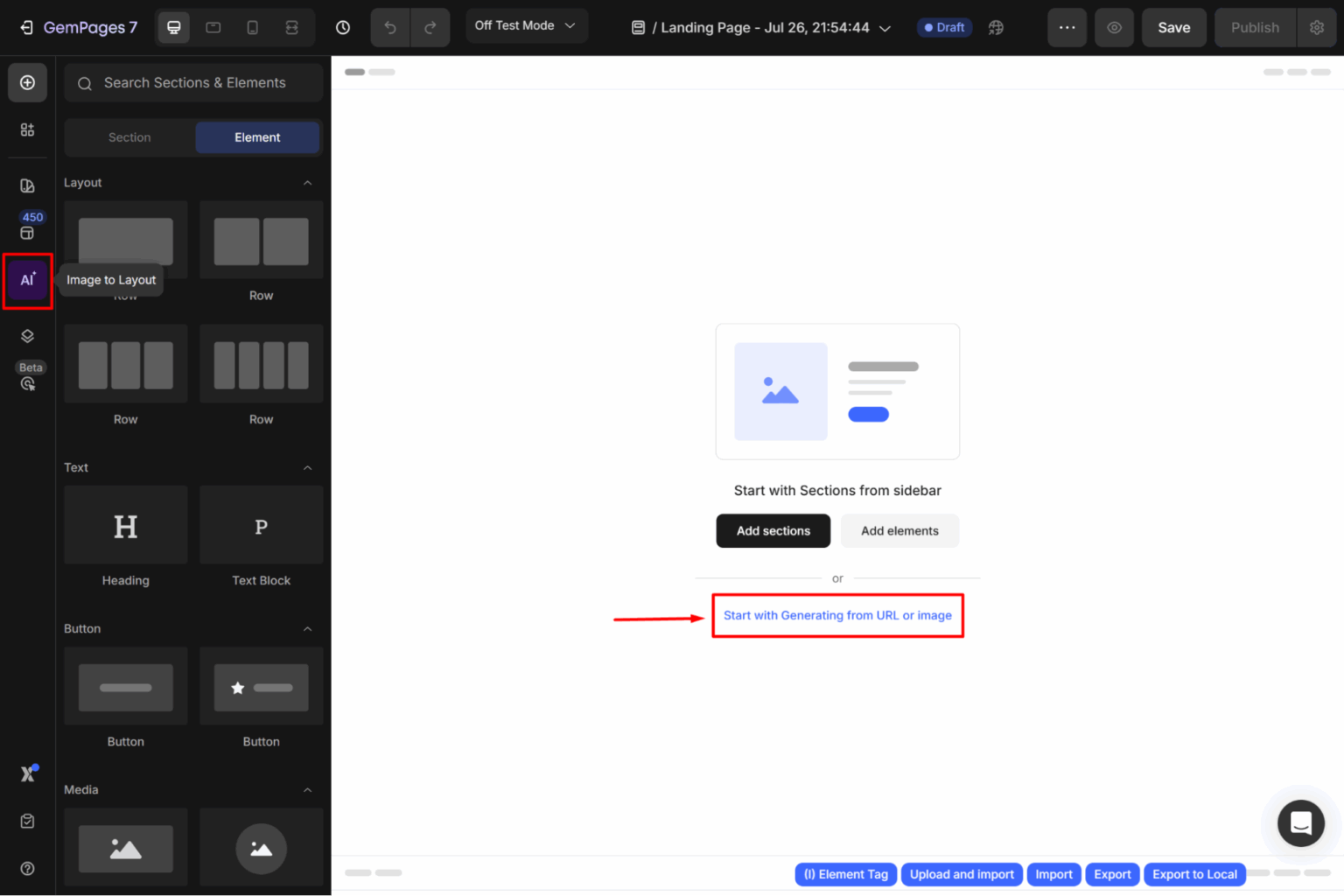Open the live chat bubble
This screenshot has width=1344, height=896.
coord(1300,823)
